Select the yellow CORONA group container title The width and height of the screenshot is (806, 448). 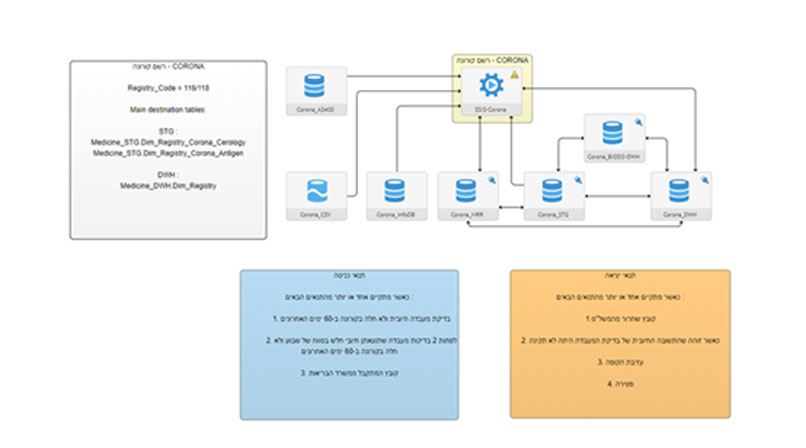click(488, 61)
